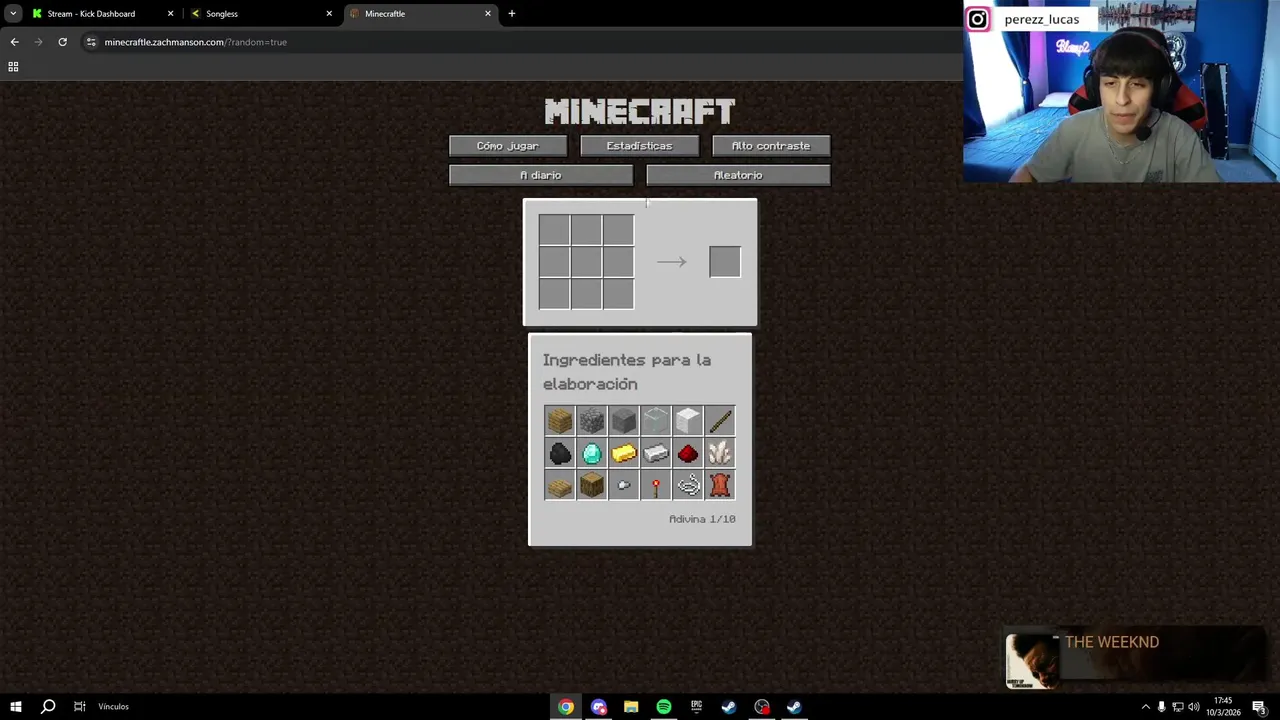Image resolution: width=1280 pixels, height=720 pixels.
Task: Click the crafting output result slot
Action: [725, 262]
